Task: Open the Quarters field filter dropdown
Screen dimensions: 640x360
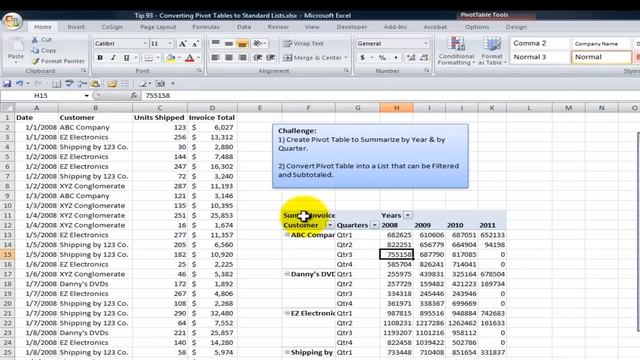Action: (x=374, y=225)
